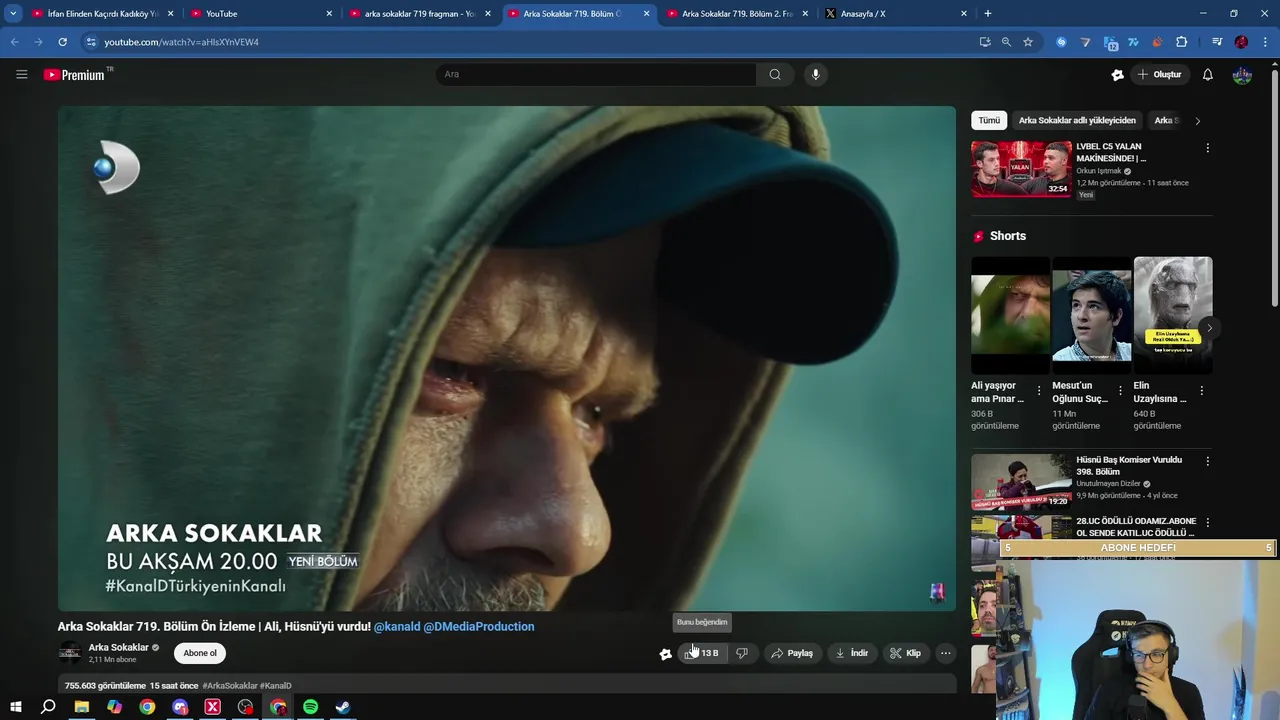Open a new browser tab with plus

pyautogui.click(x=988, y=14)
